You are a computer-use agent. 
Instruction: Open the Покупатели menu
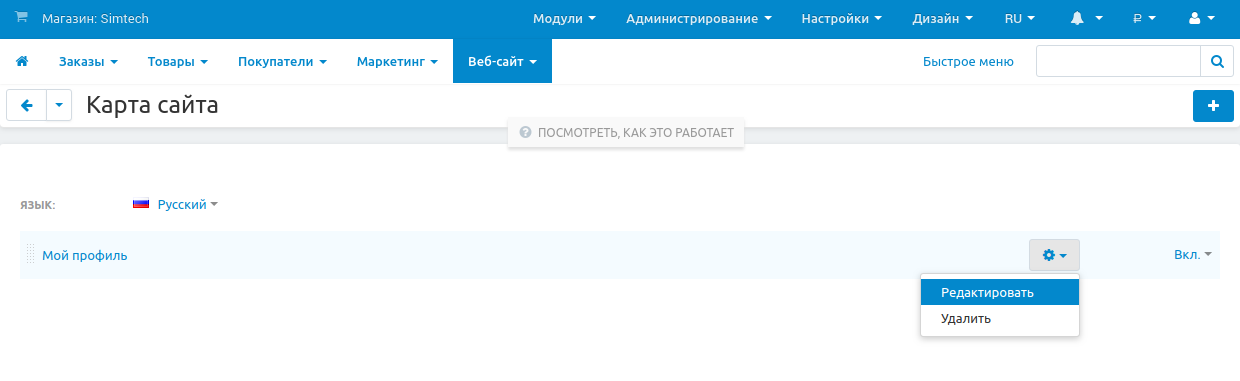[282, 62]
